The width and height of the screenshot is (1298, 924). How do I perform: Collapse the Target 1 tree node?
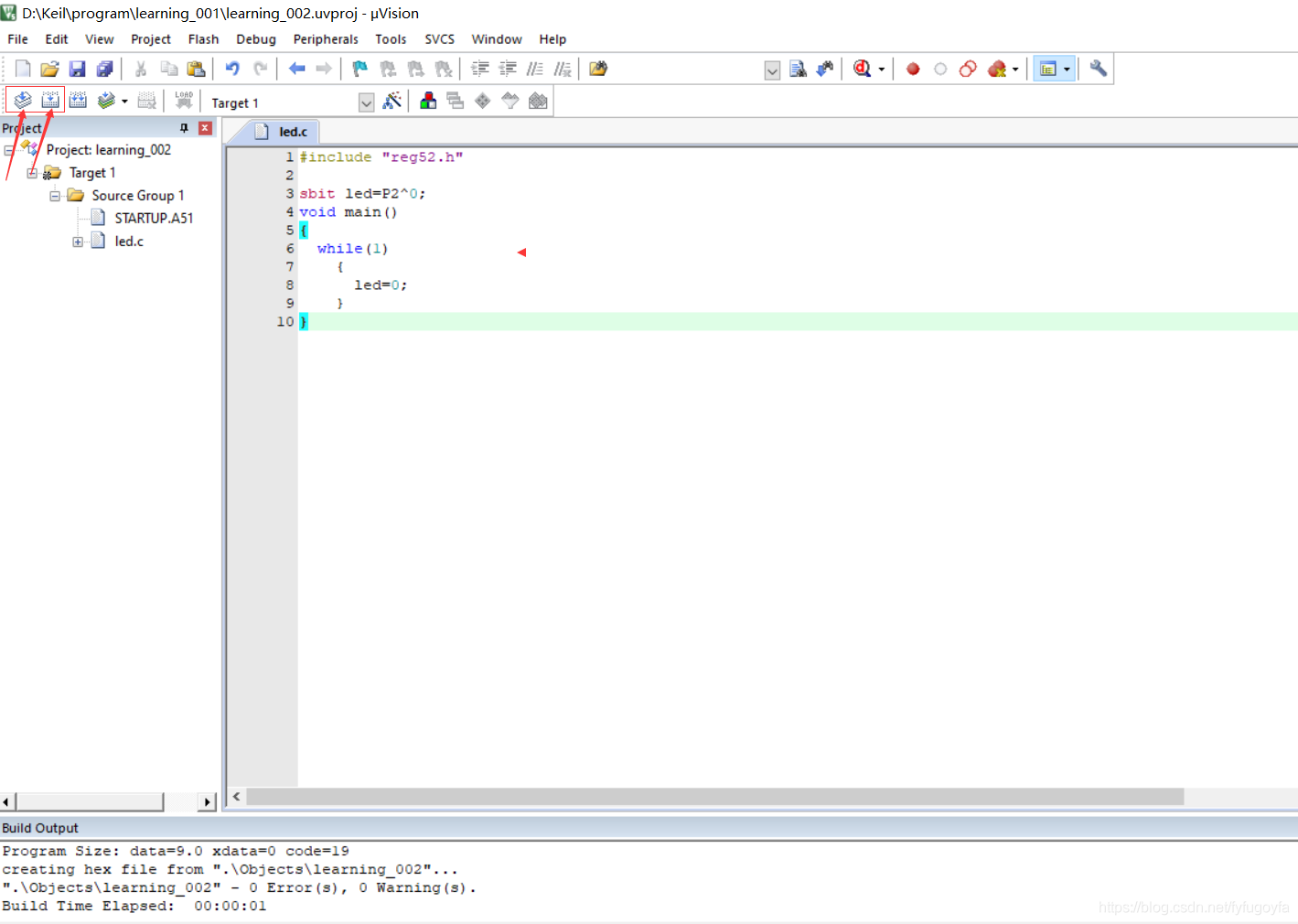[x=32, y=173]
